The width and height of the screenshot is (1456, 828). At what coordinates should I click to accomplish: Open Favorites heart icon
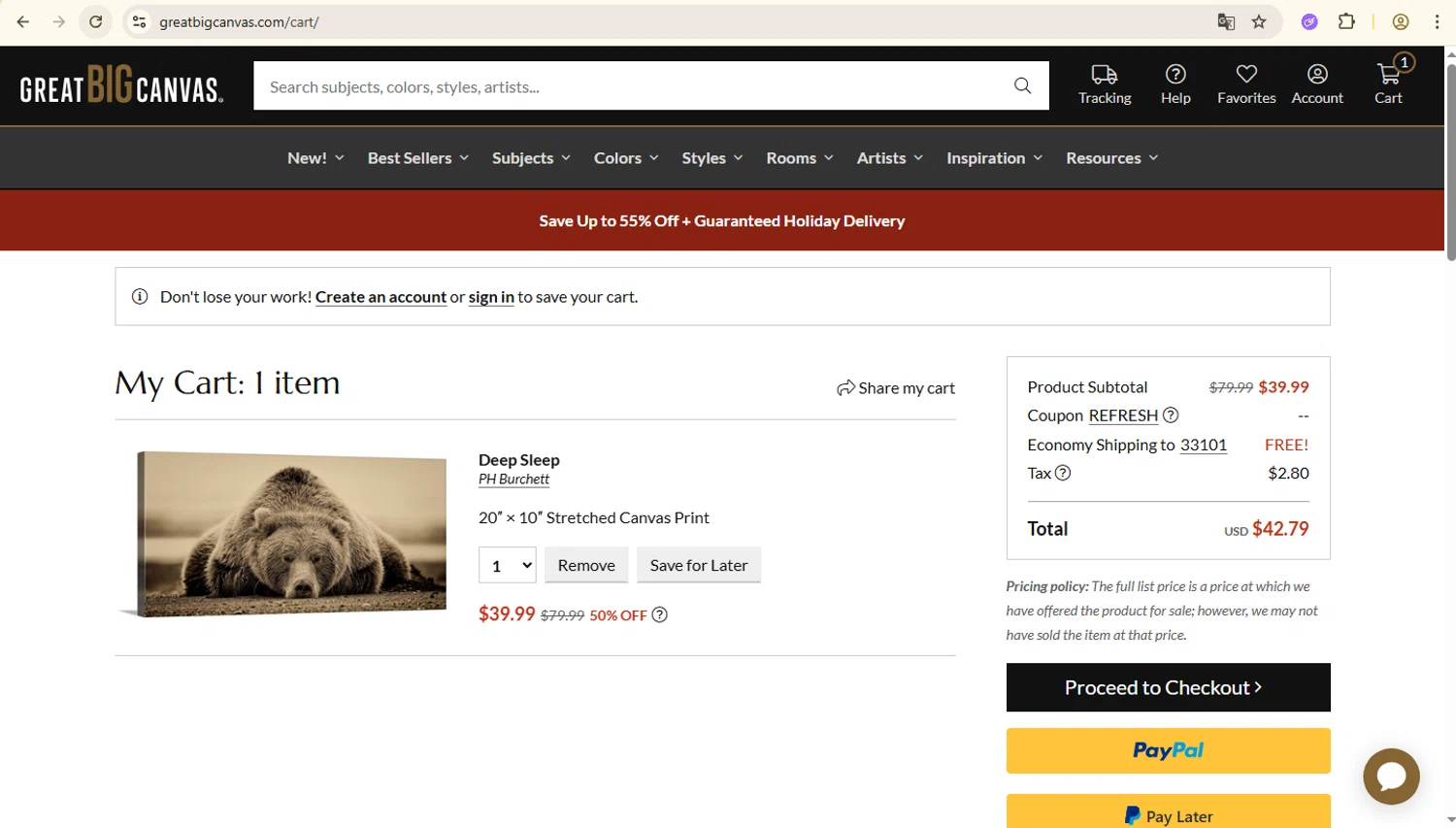[1246, 75]
